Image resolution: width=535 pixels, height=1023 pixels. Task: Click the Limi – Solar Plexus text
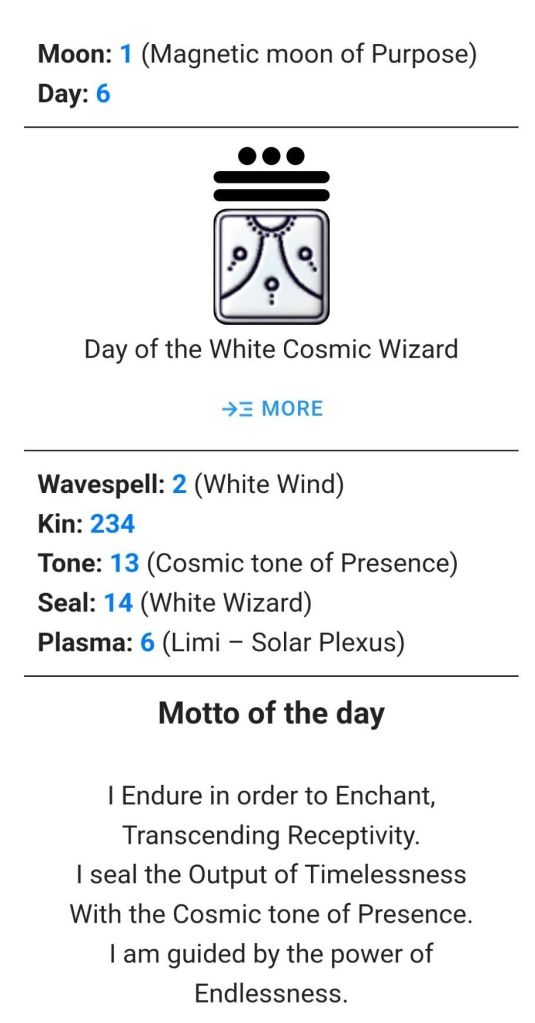[x=283, y=643]
